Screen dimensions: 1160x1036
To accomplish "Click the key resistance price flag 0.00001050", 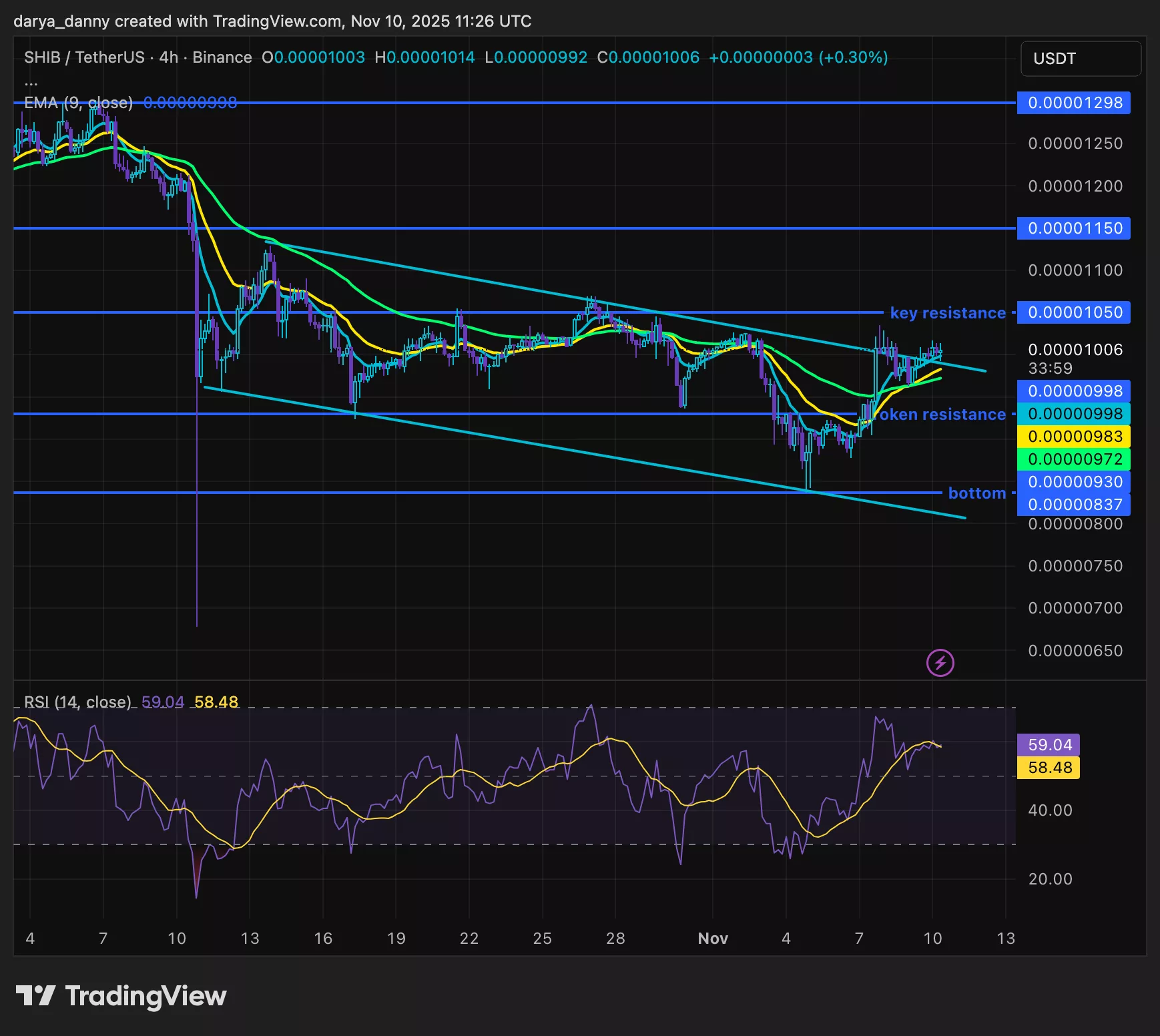I will click(x=1073, y=312).
